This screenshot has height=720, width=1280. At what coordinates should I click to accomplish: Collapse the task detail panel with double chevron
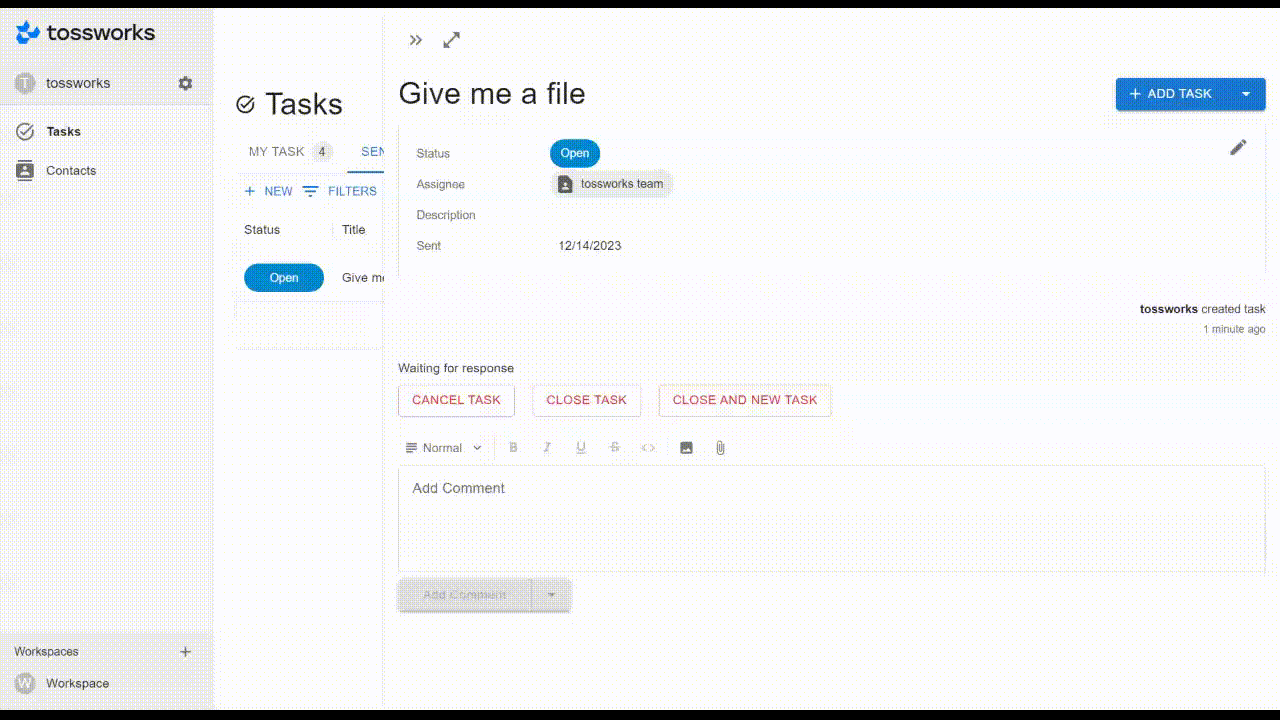[416, 40]
